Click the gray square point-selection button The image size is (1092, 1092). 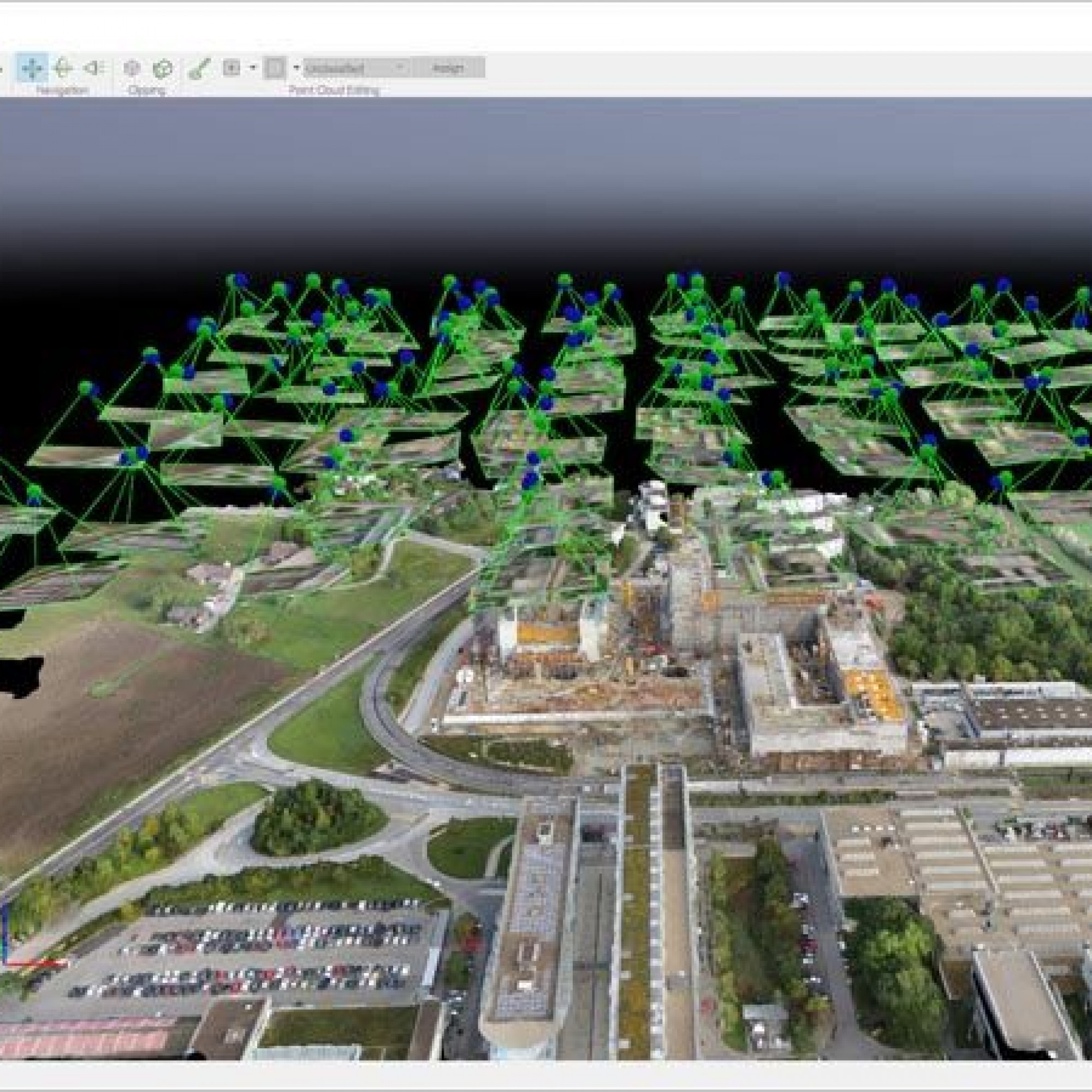[x=275, y=68]
